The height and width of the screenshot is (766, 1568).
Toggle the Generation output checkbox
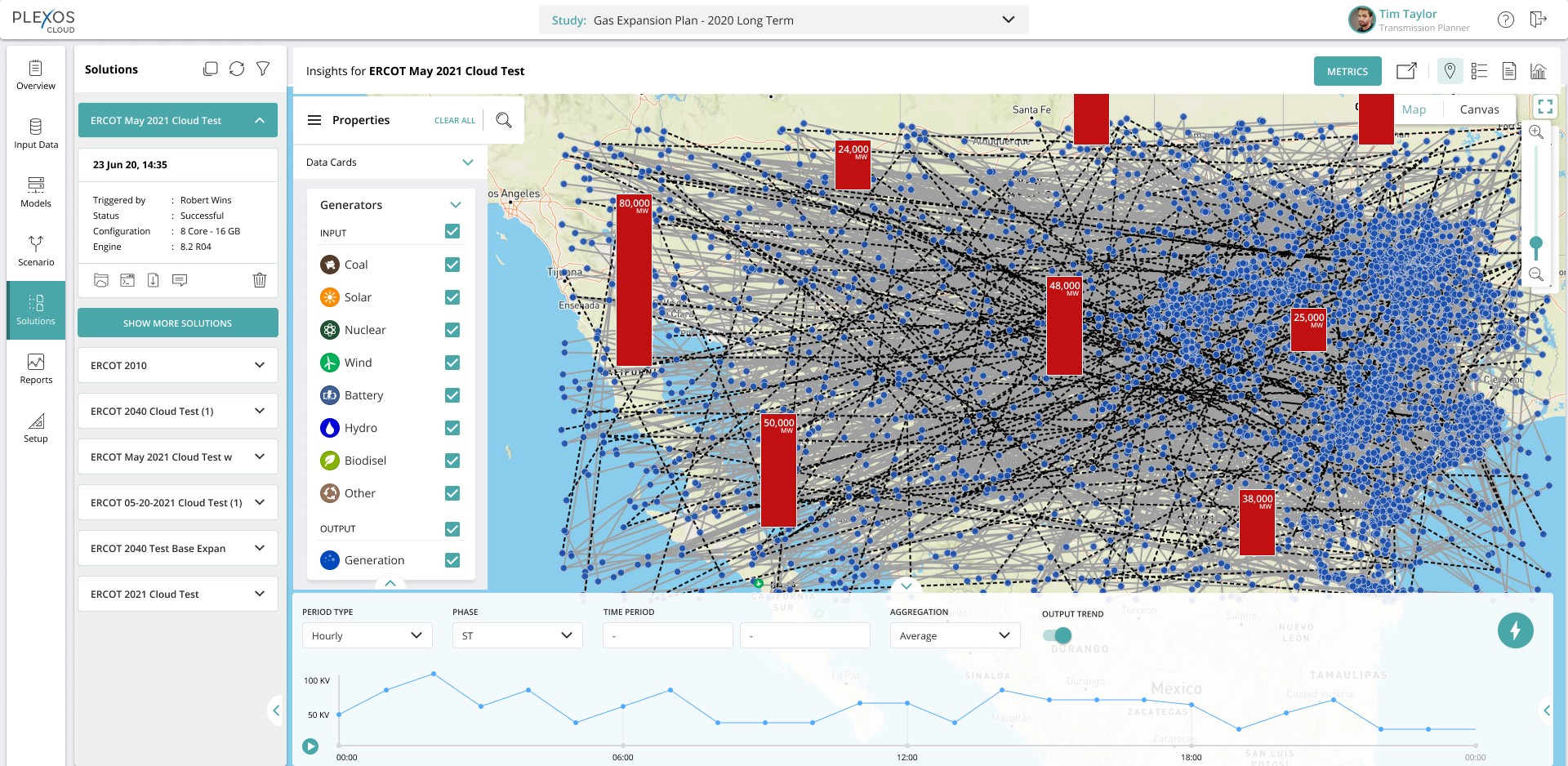tap(452, 560)
